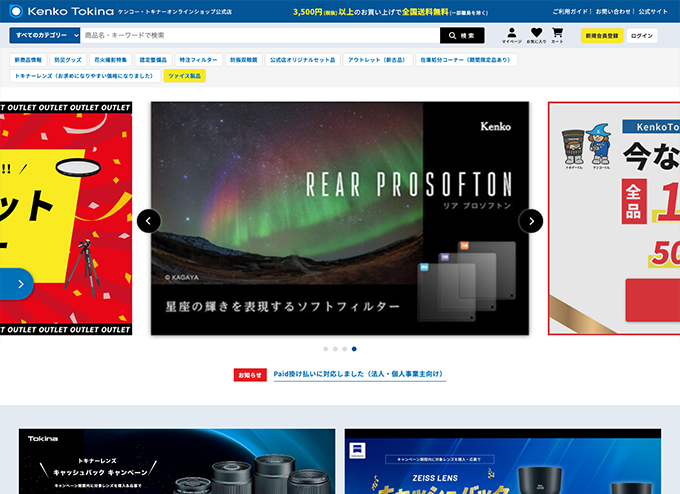Click the previous slide arrow on carousel
The height and width of the screenshot is (494, 680).
click(x=149, y=220)
